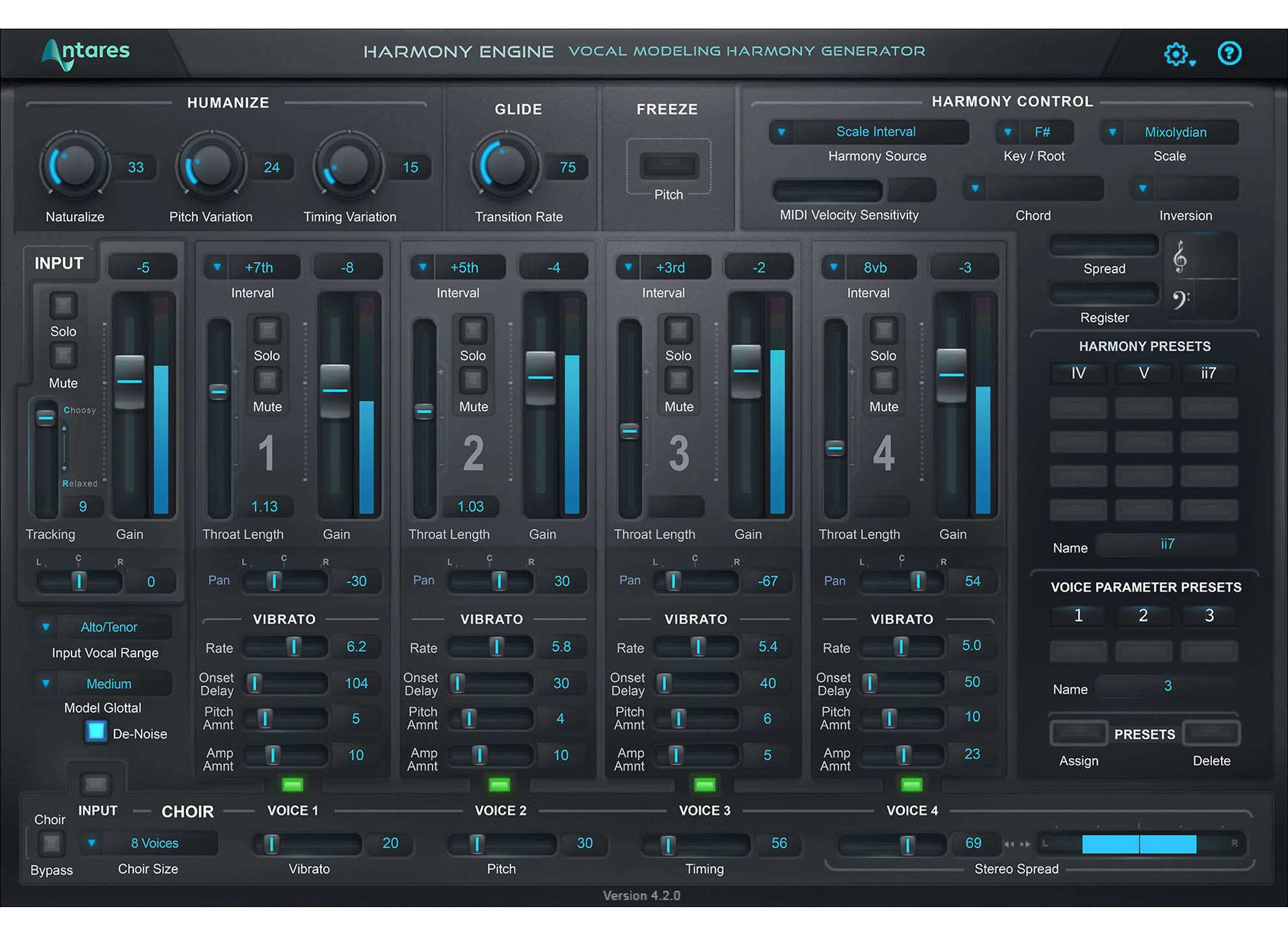
Task: Mute harmony Voice 1
Action: click(267, 380)
